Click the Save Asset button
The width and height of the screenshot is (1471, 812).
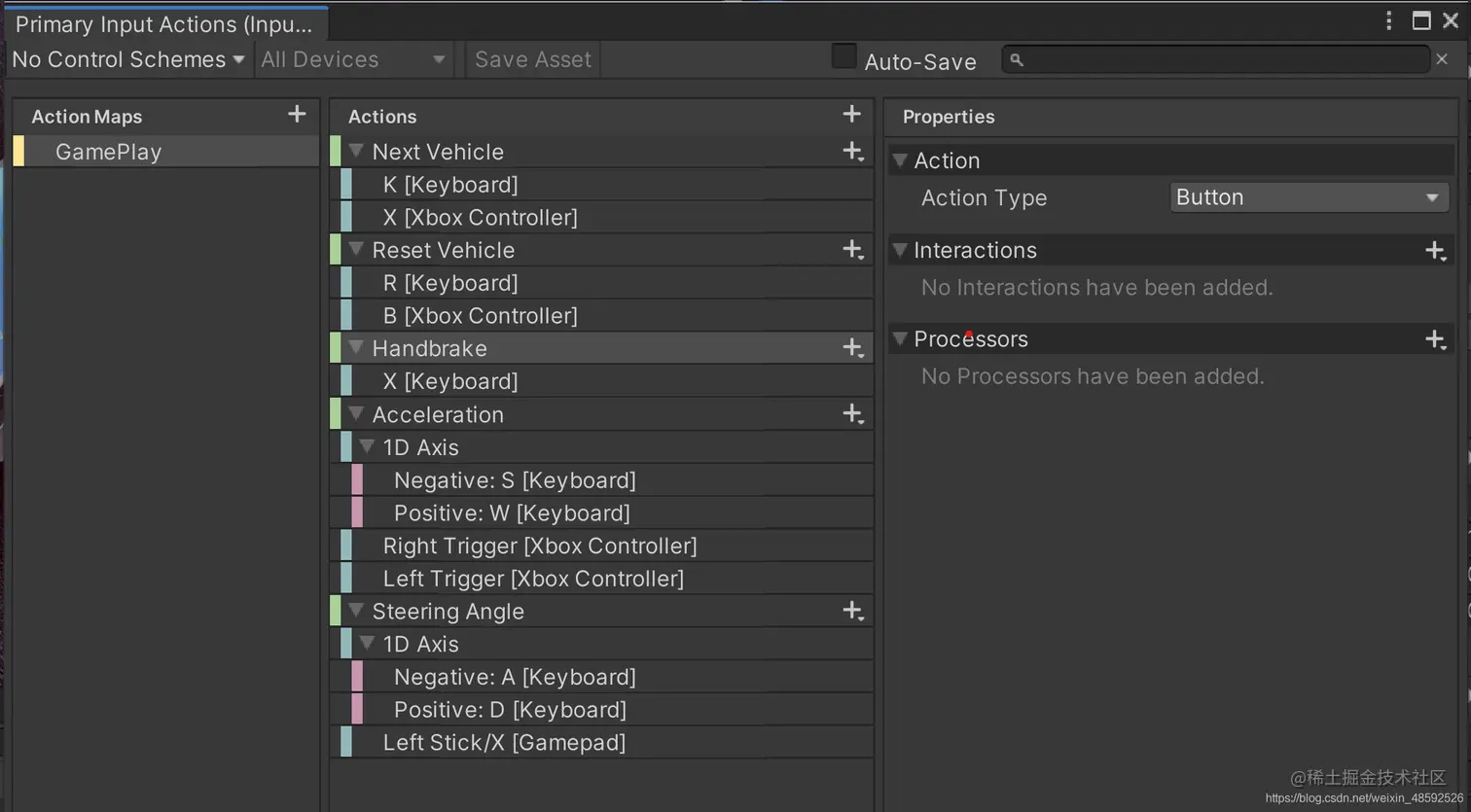click(533, 59)
